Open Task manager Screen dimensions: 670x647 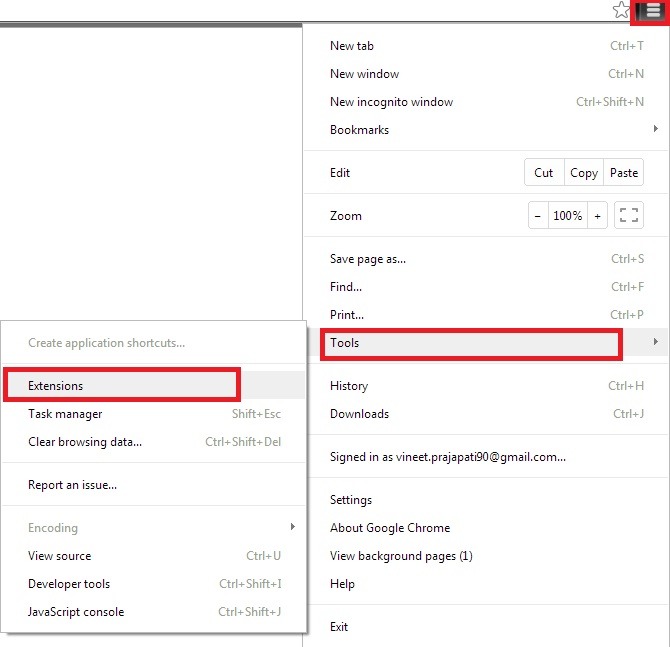pos(65,414)
